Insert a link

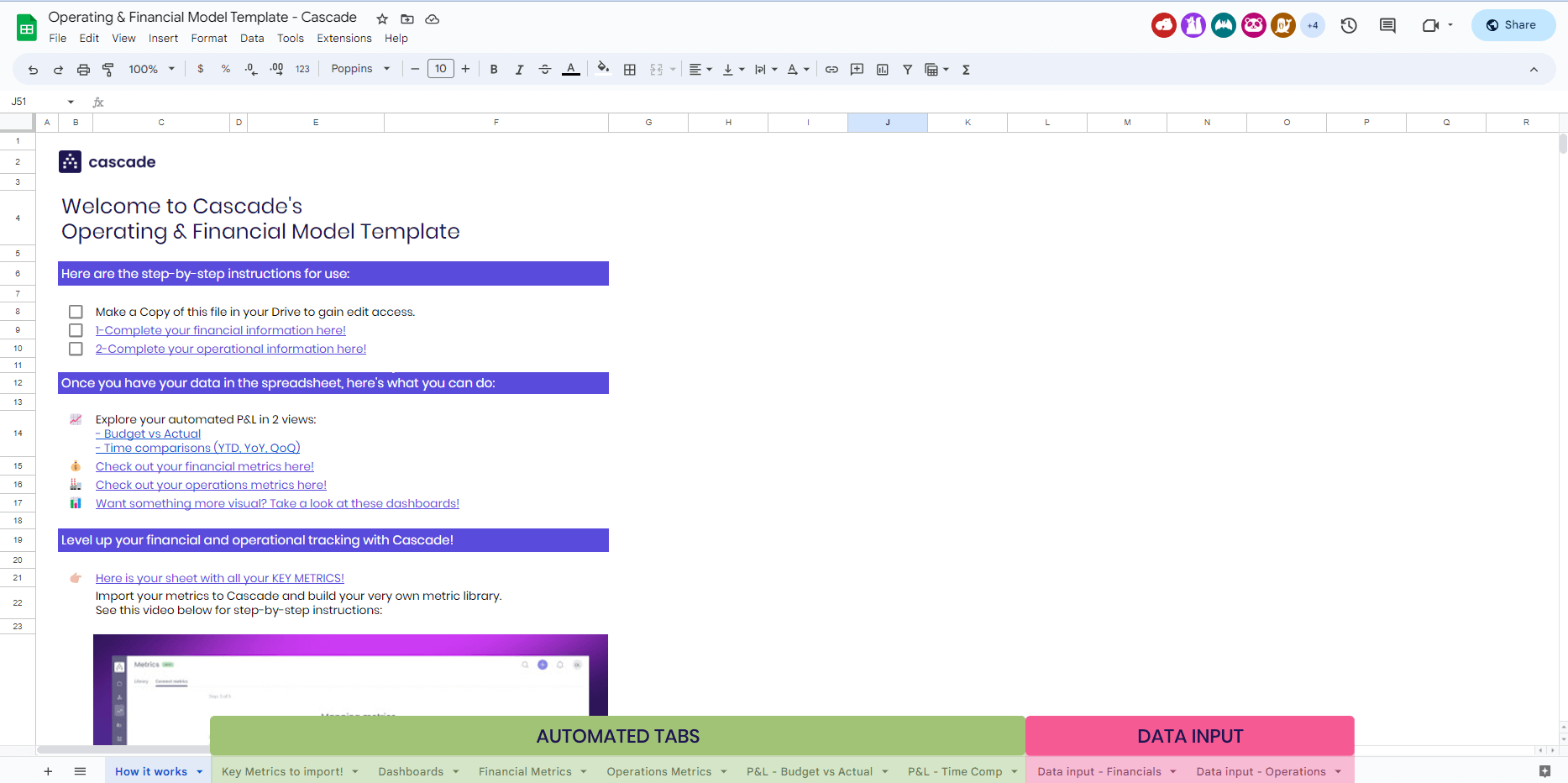tap(831, 70)
